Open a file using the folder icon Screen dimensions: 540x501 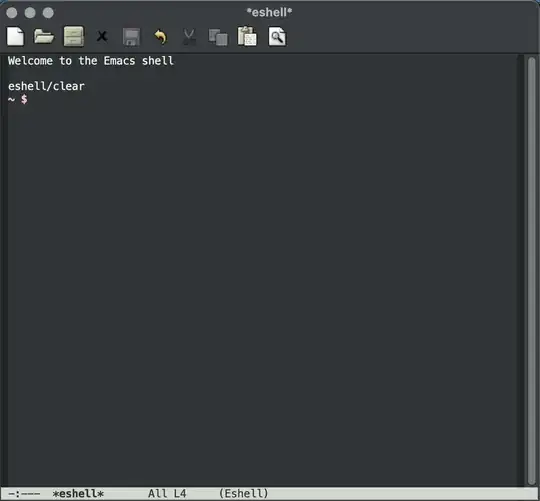click(44, 36)
